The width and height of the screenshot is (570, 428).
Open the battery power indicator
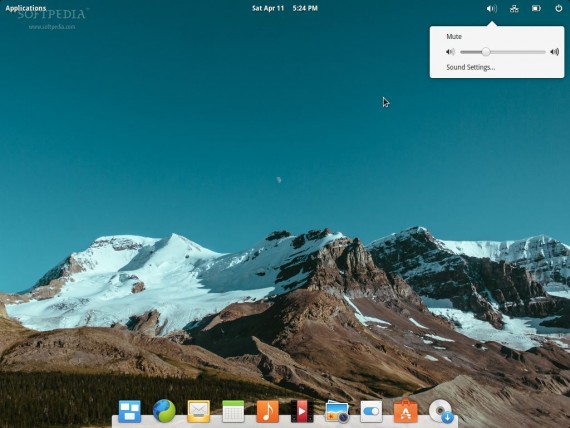[x=536, y=8]
